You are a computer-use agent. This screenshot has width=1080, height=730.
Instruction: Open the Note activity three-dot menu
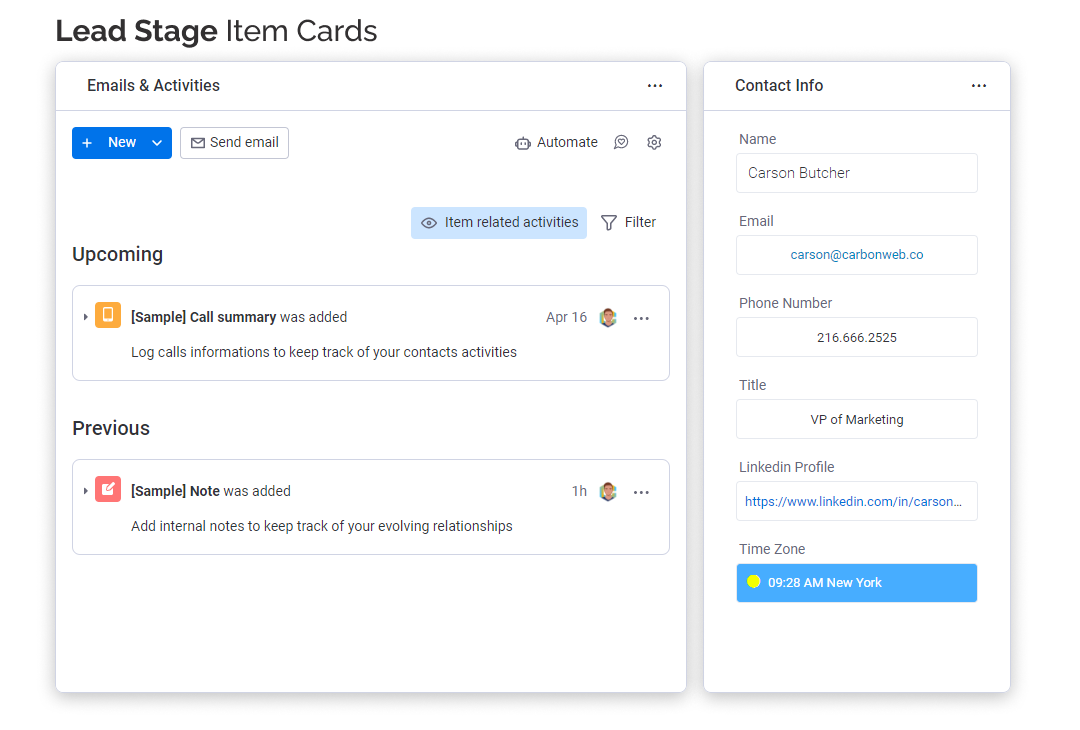point(642,492)
